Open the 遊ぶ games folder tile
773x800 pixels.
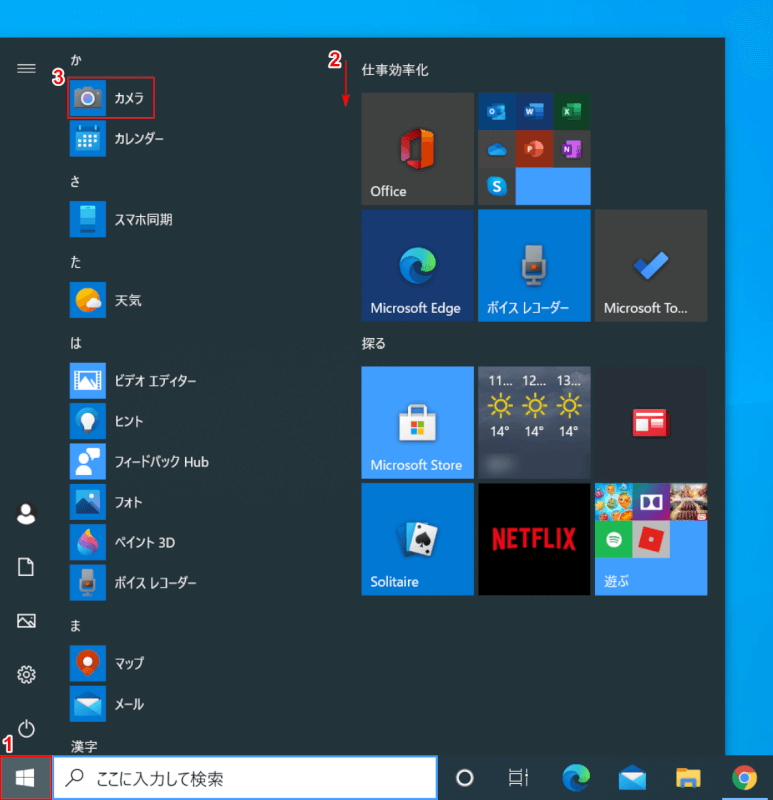tap(650, 539)
